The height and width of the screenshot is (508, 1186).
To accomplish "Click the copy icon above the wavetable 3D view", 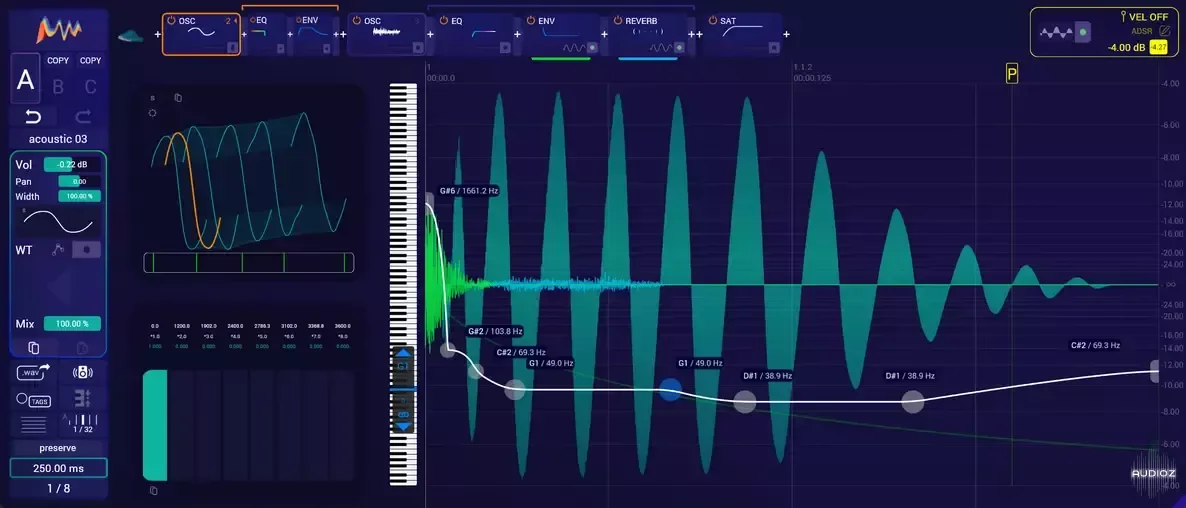I will [x=178, y=98].
